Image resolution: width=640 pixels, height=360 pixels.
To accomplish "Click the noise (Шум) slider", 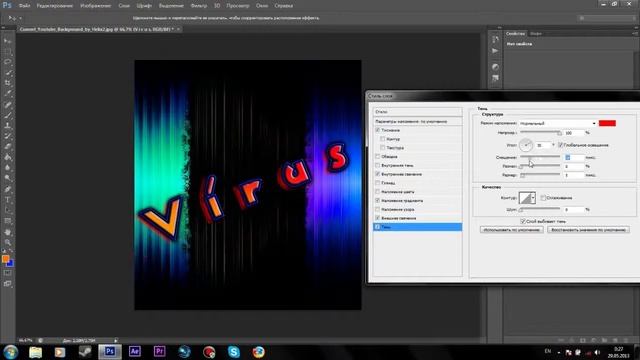I will click(x=540, y=209).
